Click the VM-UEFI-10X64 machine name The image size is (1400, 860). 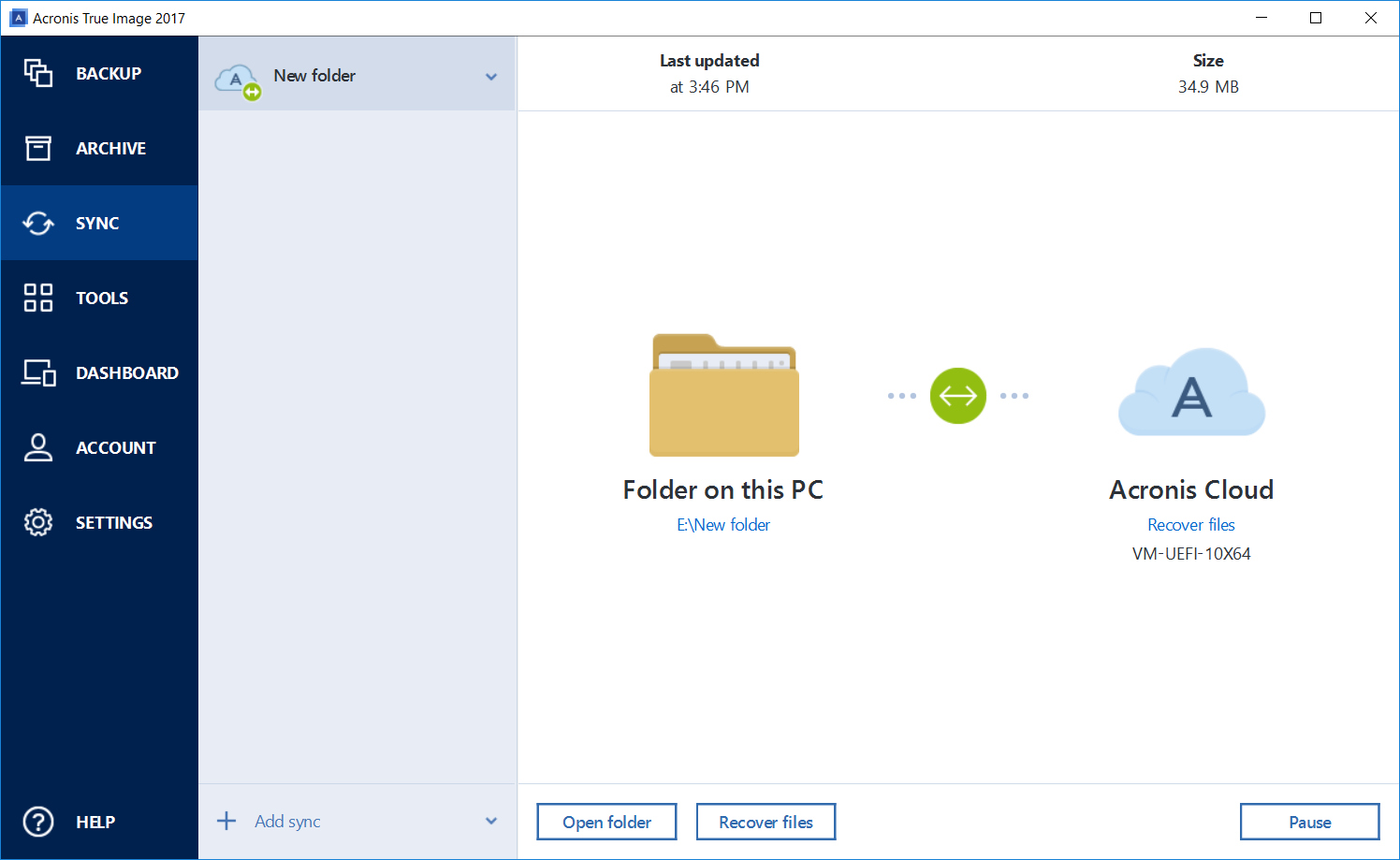(1191, 554)
